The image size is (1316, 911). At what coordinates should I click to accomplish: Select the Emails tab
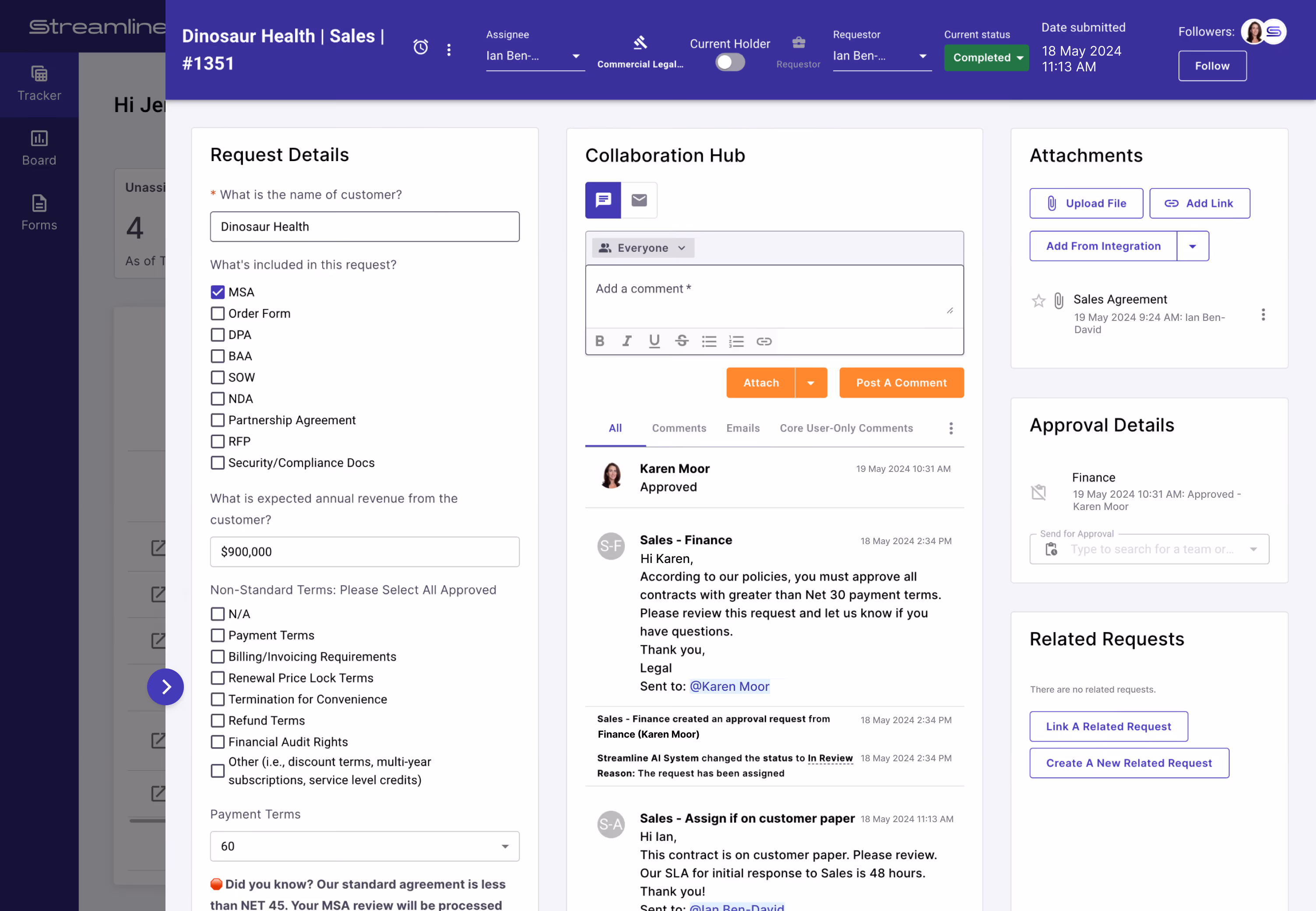tap(743, 429)
